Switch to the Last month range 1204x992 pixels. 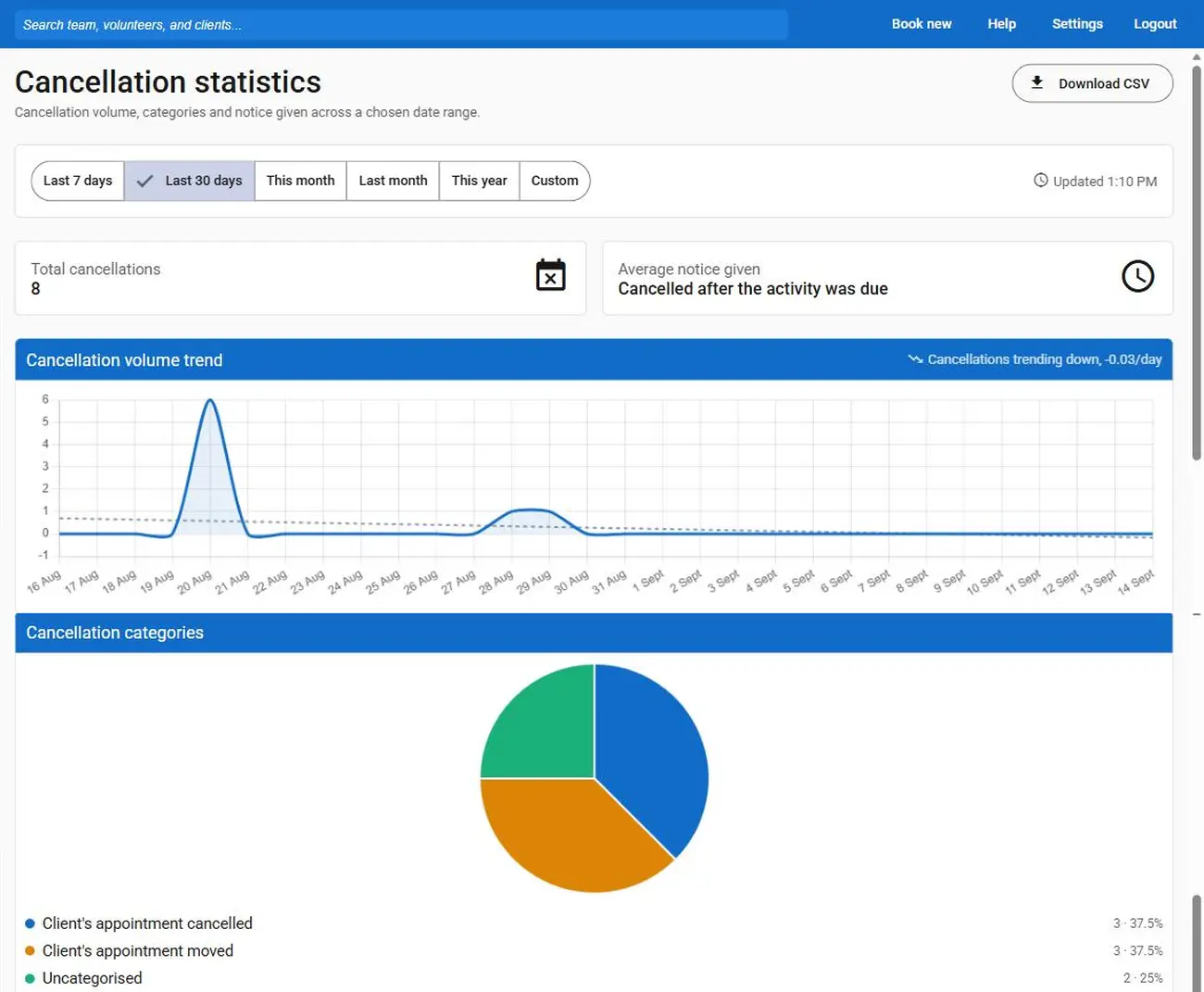pos(394,181)
